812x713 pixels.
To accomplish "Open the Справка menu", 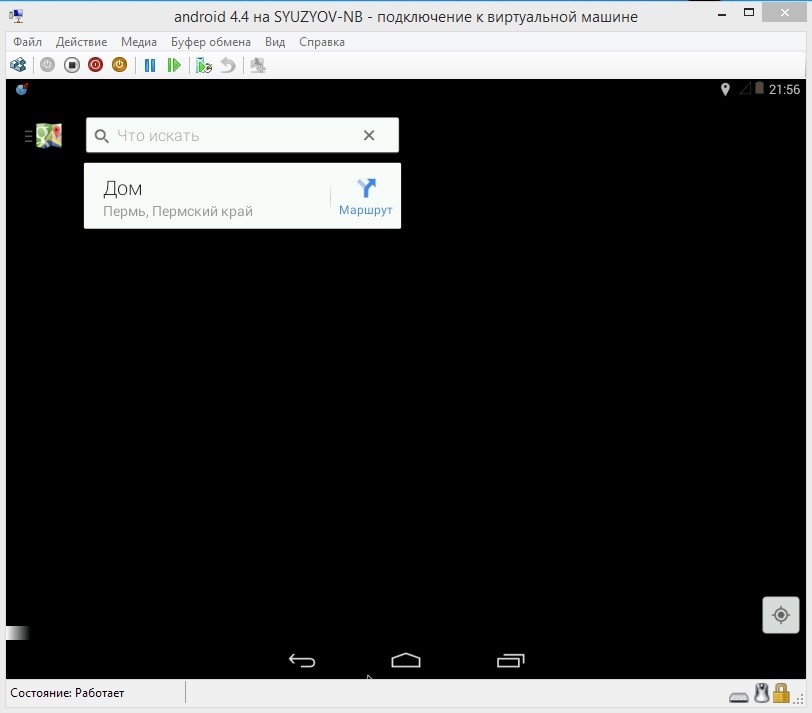I will 322,42.
